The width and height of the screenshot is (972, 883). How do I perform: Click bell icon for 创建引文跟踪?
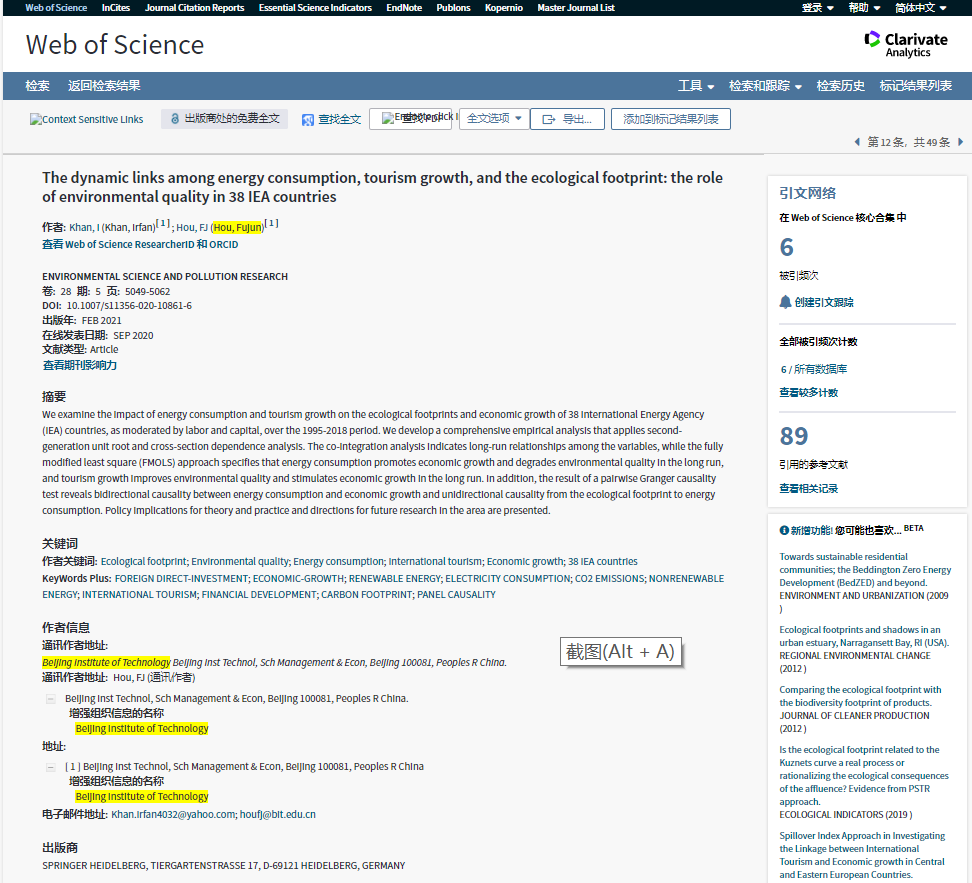785,302
